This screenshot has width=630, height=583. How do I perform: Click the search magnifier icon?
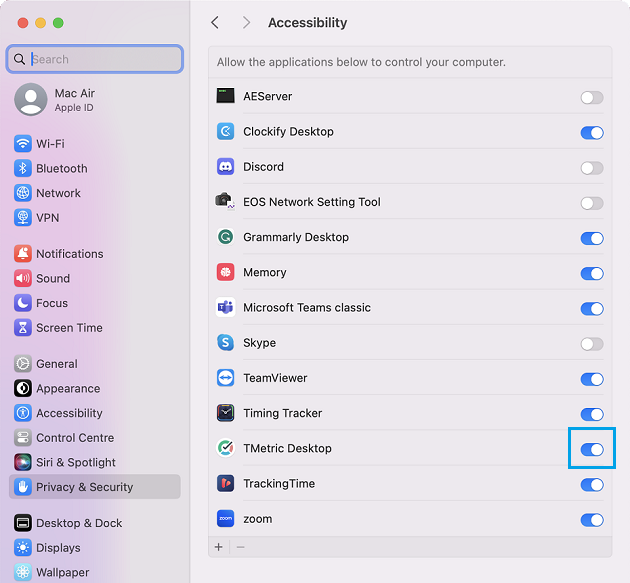[x=19, y=59]
